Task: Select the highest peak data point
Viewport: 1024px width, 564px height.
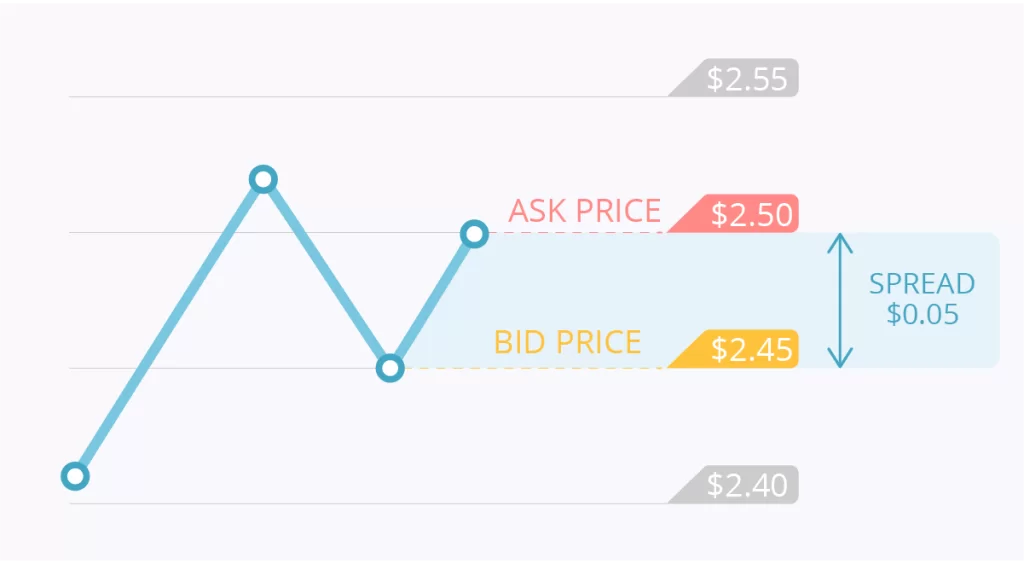Action: coord(263,179)
